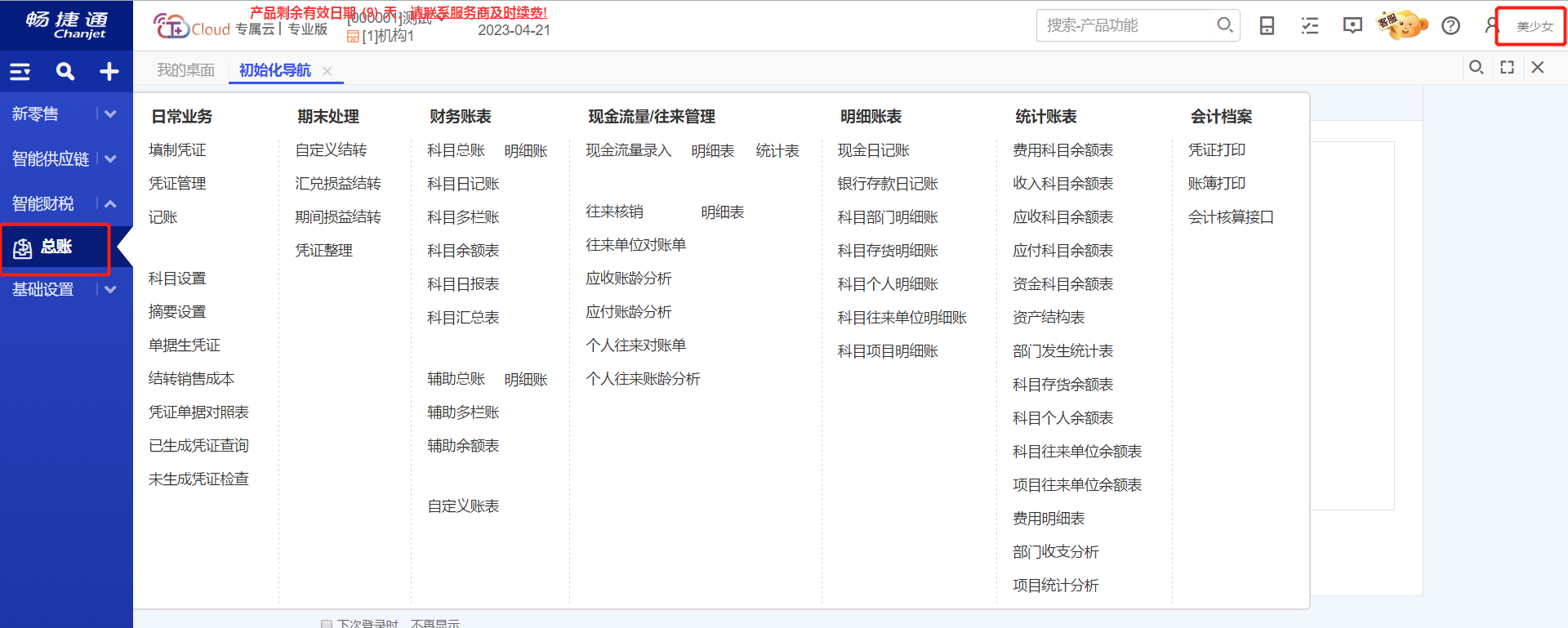Open 记账 under 日常业务

[x=163, y=217]
